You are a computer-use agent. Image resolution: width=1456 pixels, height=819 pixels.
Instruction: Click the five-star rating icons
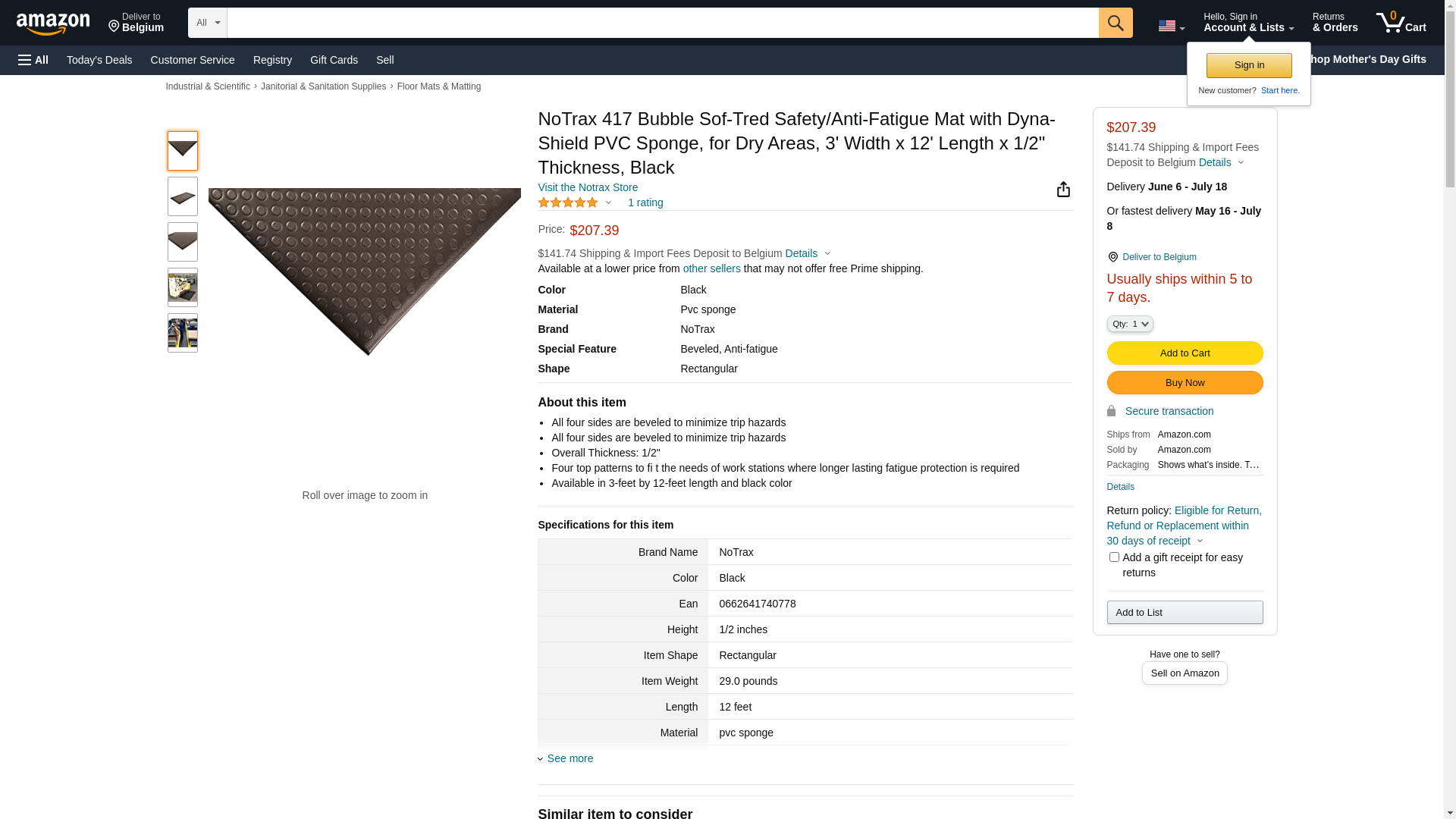coord(568,202)
